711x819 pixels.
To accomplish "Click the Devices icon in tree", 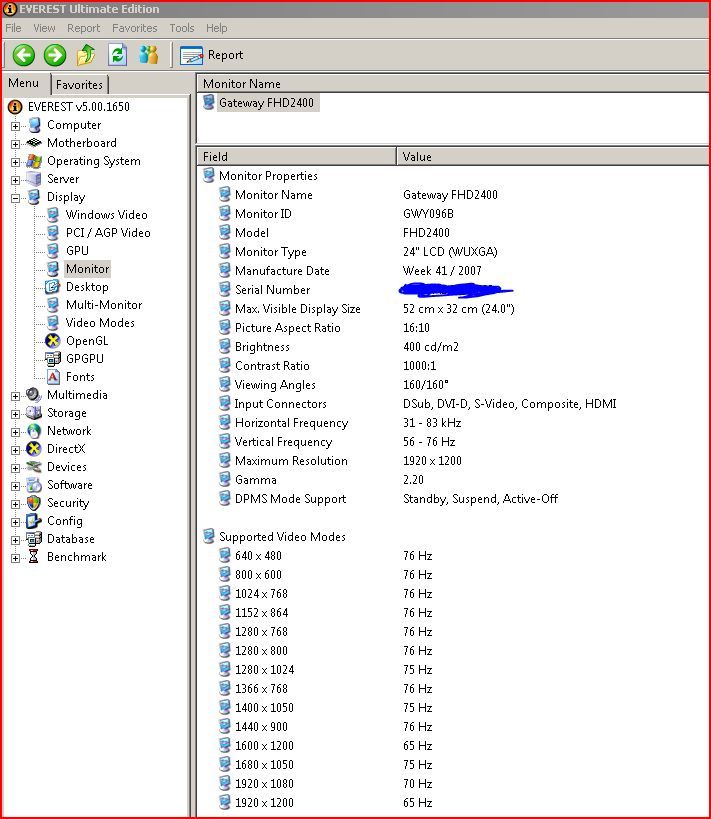I will (34, 467).
